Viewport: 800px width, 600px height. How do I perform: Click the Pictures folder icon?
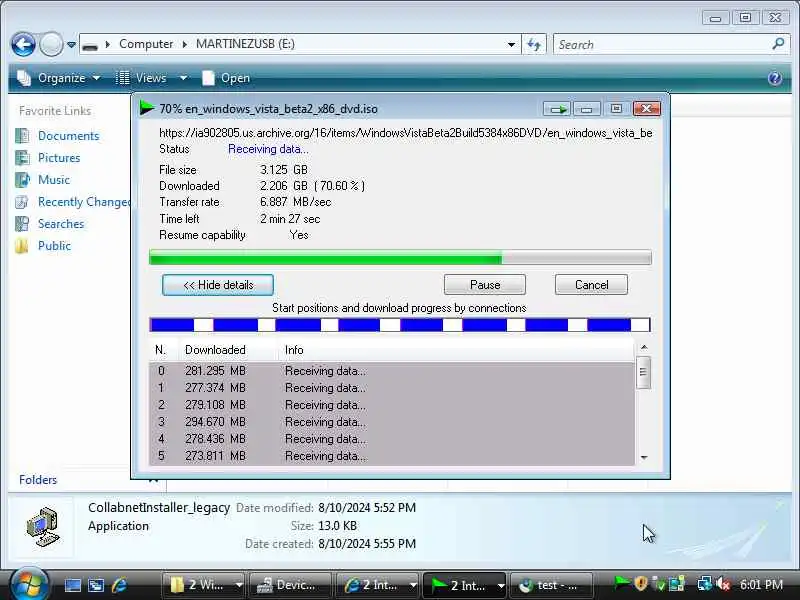point(22,158)
